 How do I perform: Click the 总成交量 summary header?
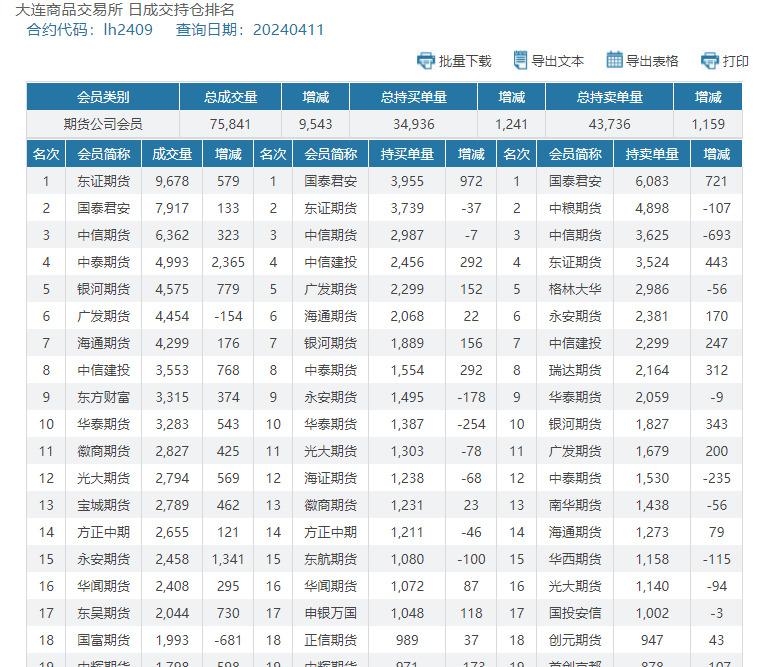point(231,97)
